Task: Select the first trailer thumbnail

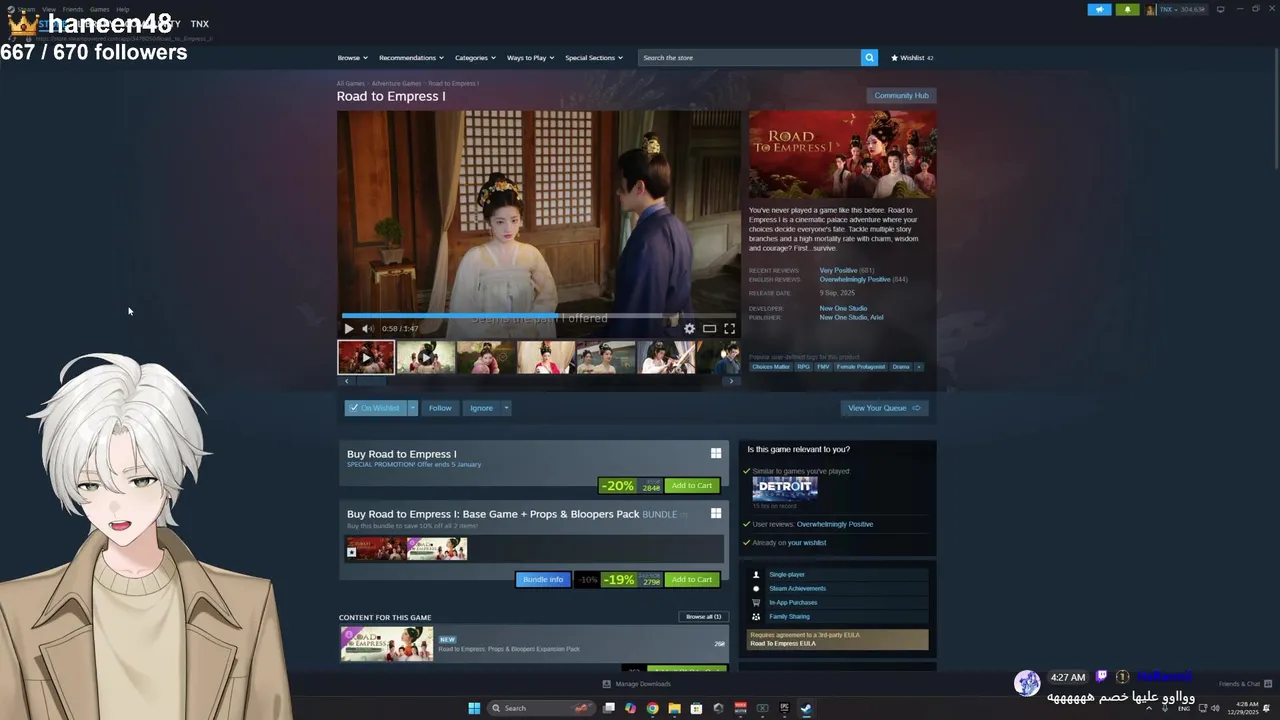Action: point(366,357)
